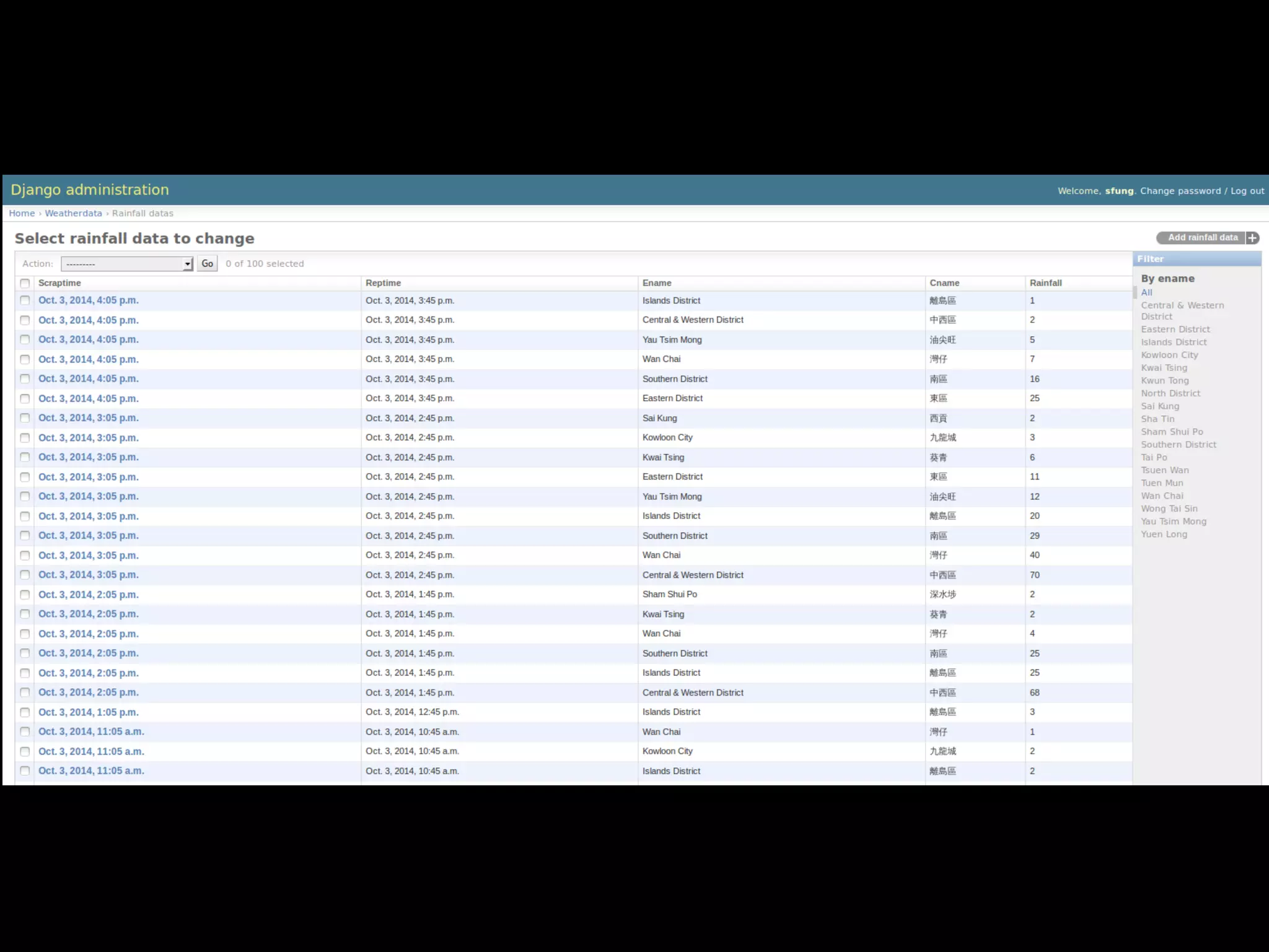This screenshot has height=952, width=1269.
Task: Select checkbox of the Sham Shui Po row
Action: pos(25,595)
